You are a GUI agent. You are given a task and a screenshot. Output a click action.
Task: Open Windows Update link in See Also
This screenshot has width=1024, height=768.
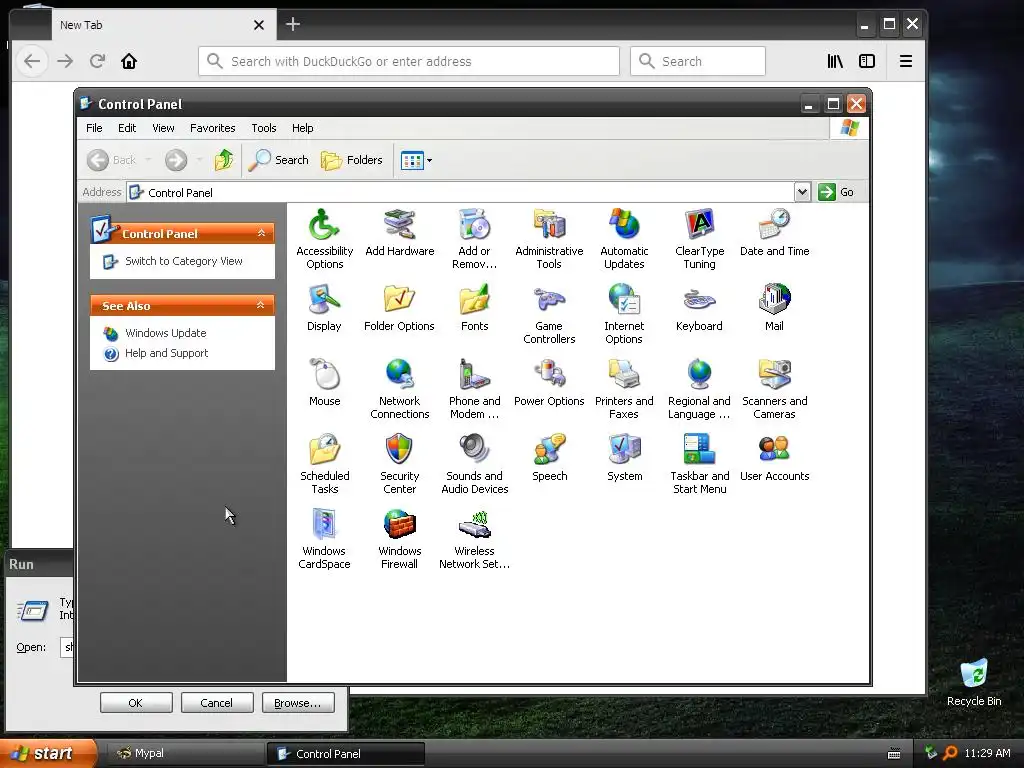tap(165, 333)
